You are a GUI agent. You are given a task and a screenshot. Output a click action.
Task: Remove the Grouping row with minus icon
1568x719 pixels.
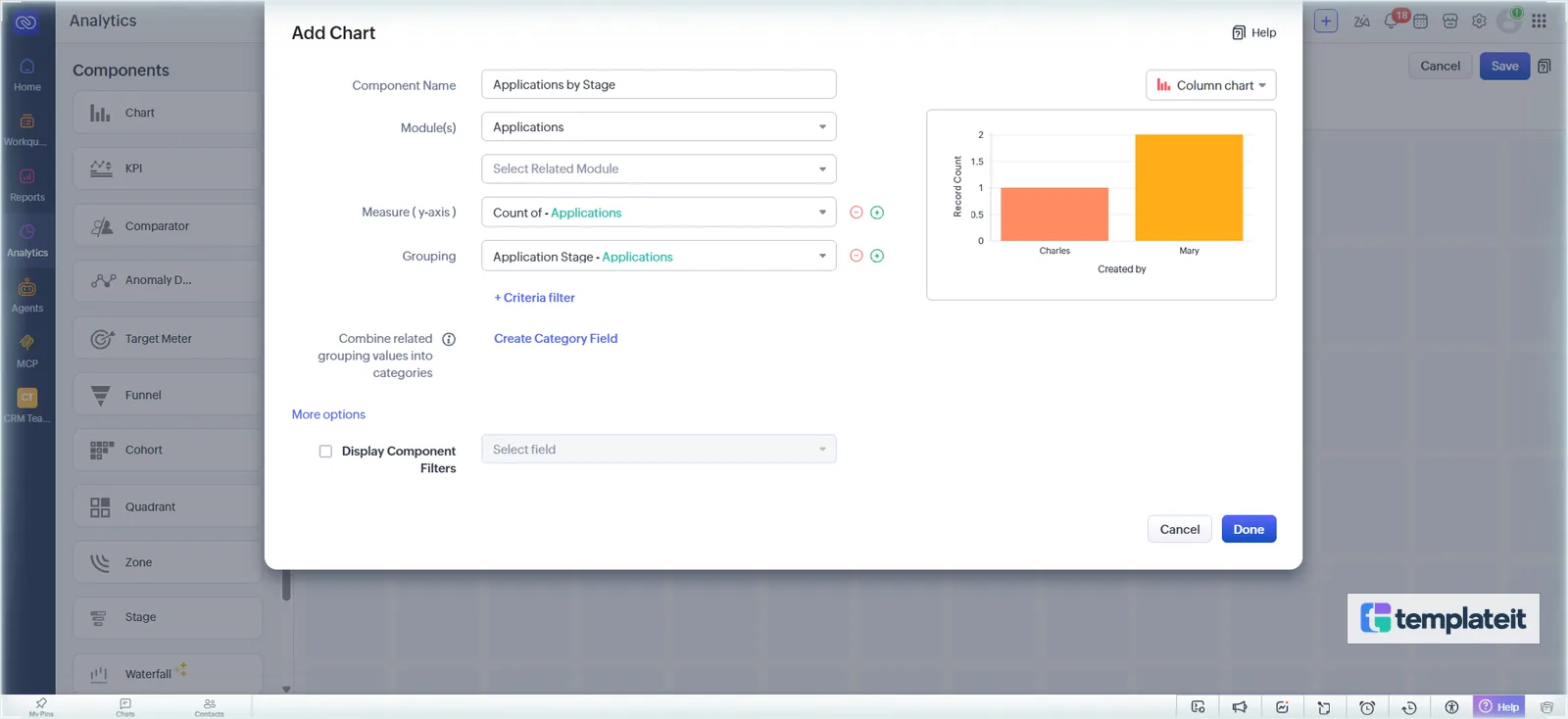tap(857, 256)
